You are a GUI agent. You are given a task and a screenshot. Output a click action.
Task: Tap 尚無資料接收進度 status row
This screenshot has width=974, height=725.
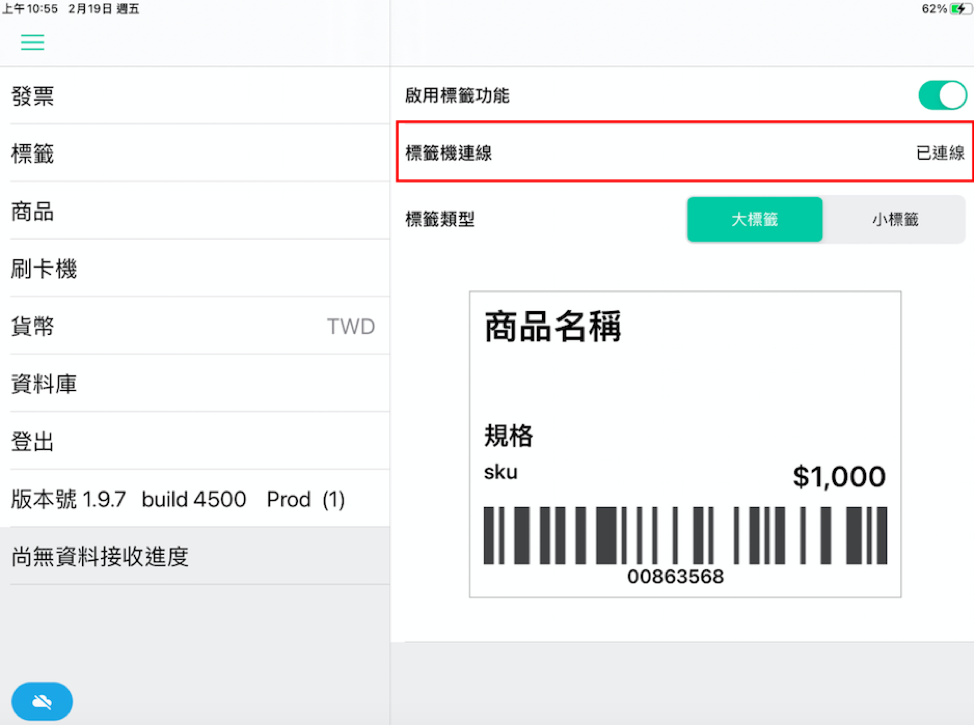tap(194, 557)
